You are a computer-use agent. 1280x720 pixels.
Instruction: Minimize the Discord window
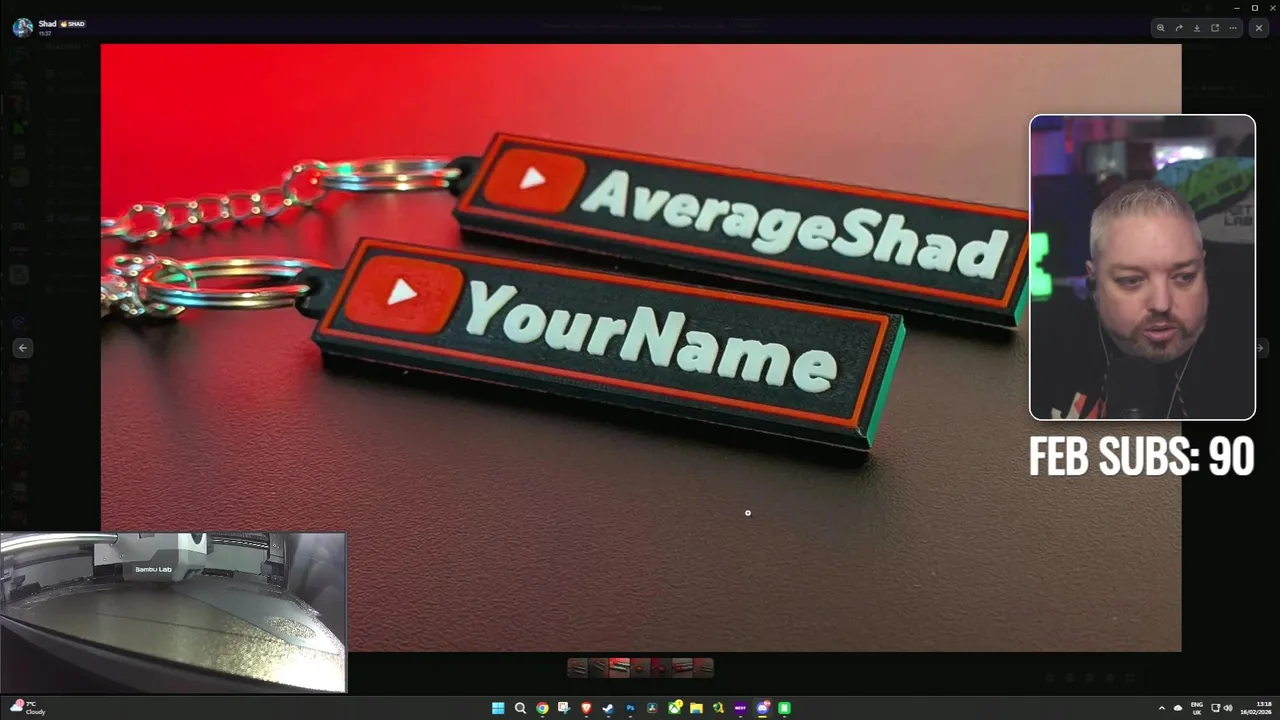1237,7
